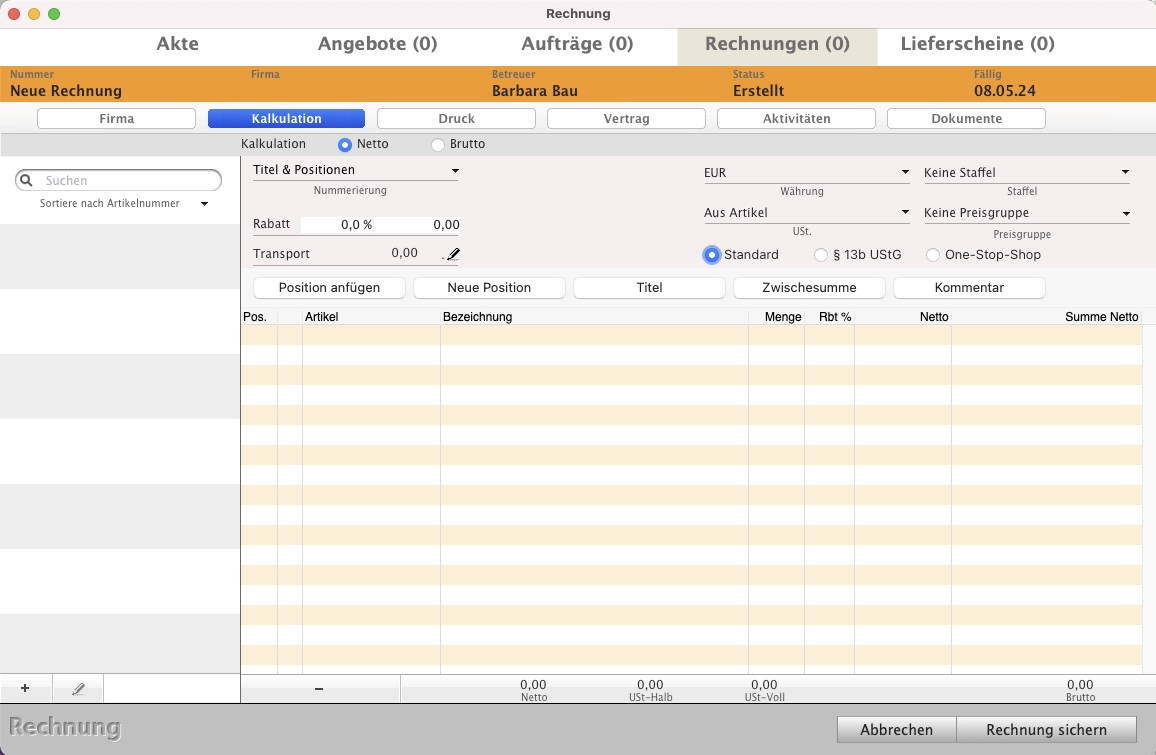
Task: Enable the One-Stop-Shop radio option
Action: pos(932,255)
